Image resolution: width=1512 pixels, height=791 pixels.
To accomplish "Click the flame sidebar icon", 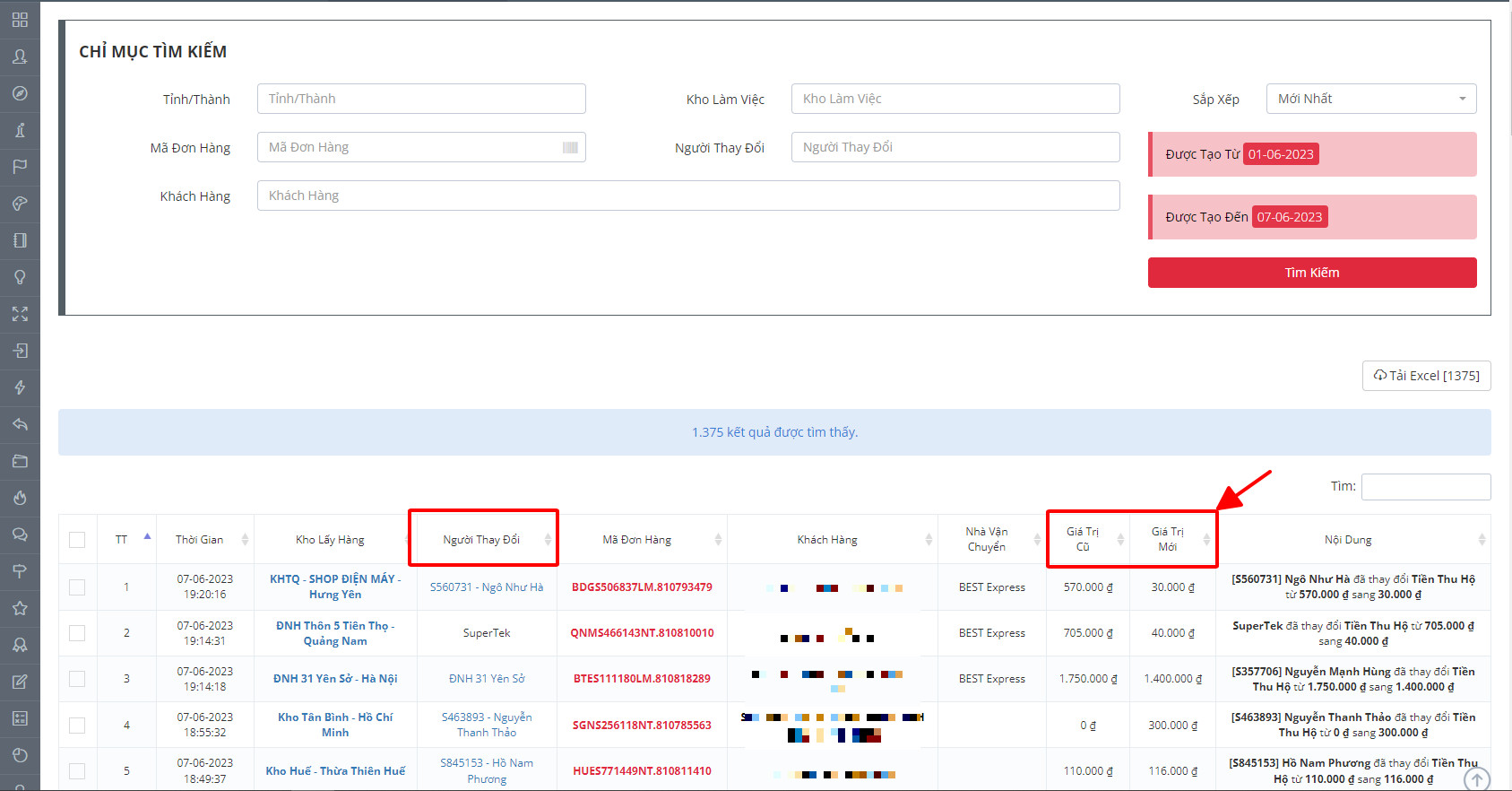I will point(20,498).
